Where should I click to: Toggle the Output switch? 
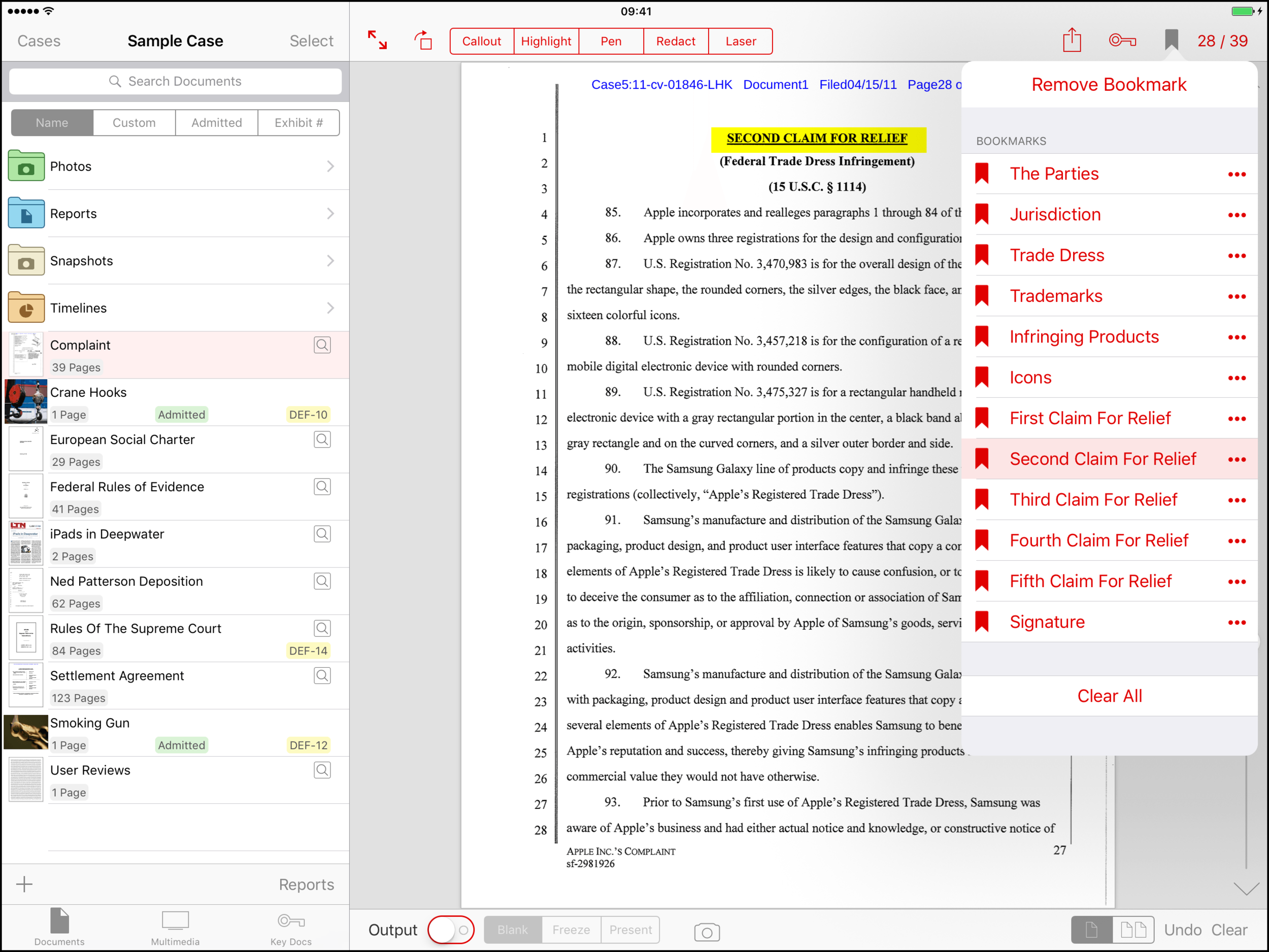pyautogui.click(x=451, y=930)
